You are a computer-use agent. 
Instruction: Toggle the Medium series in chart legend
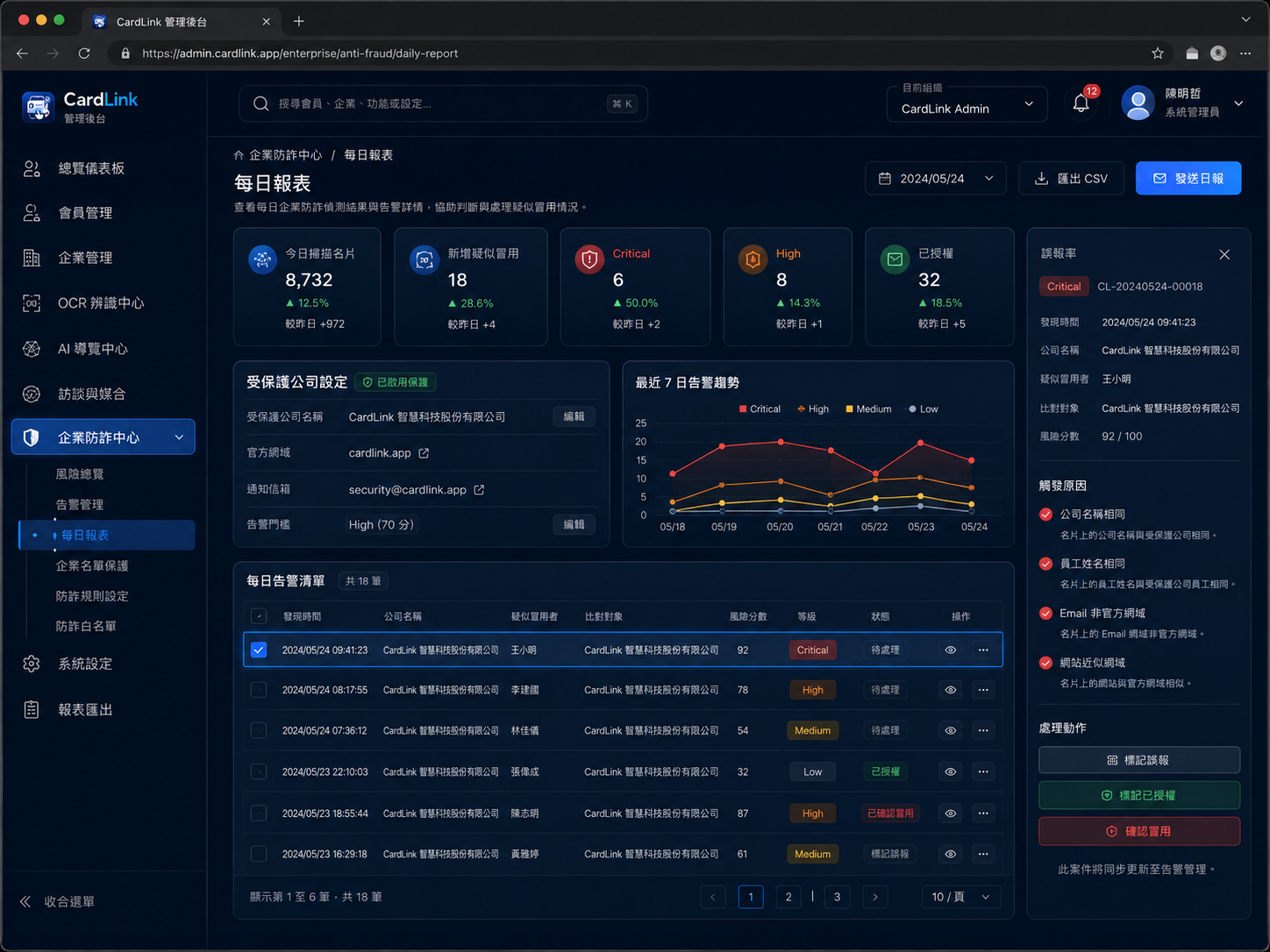(868, 409)
